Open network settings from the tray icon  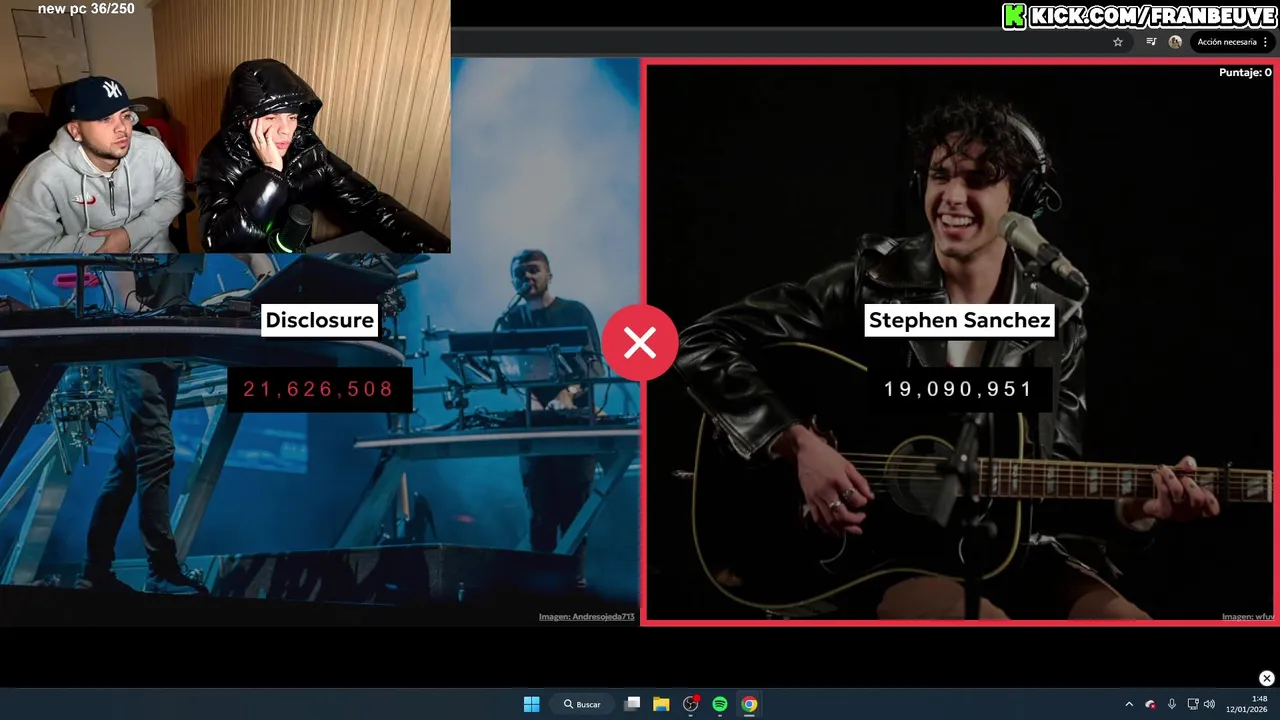[1192, 704]
